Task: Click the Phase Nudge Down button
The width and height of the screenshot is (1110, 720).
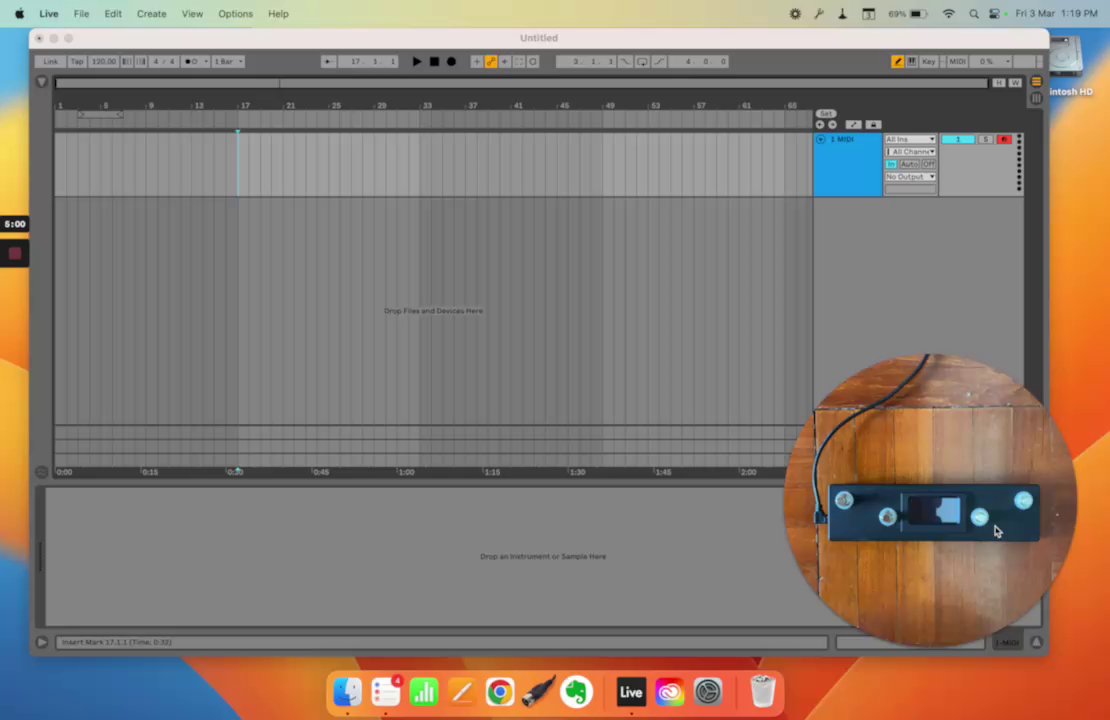Action: coord(127,62)
